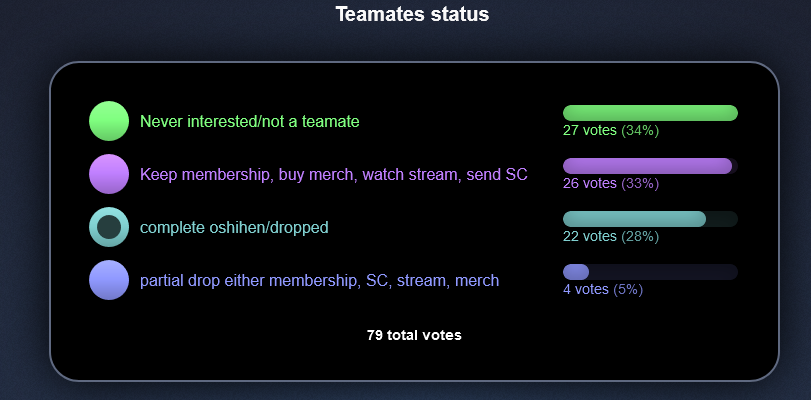Click the "Teamates status" poll heading
811x400 pixels.
point(412,14)
